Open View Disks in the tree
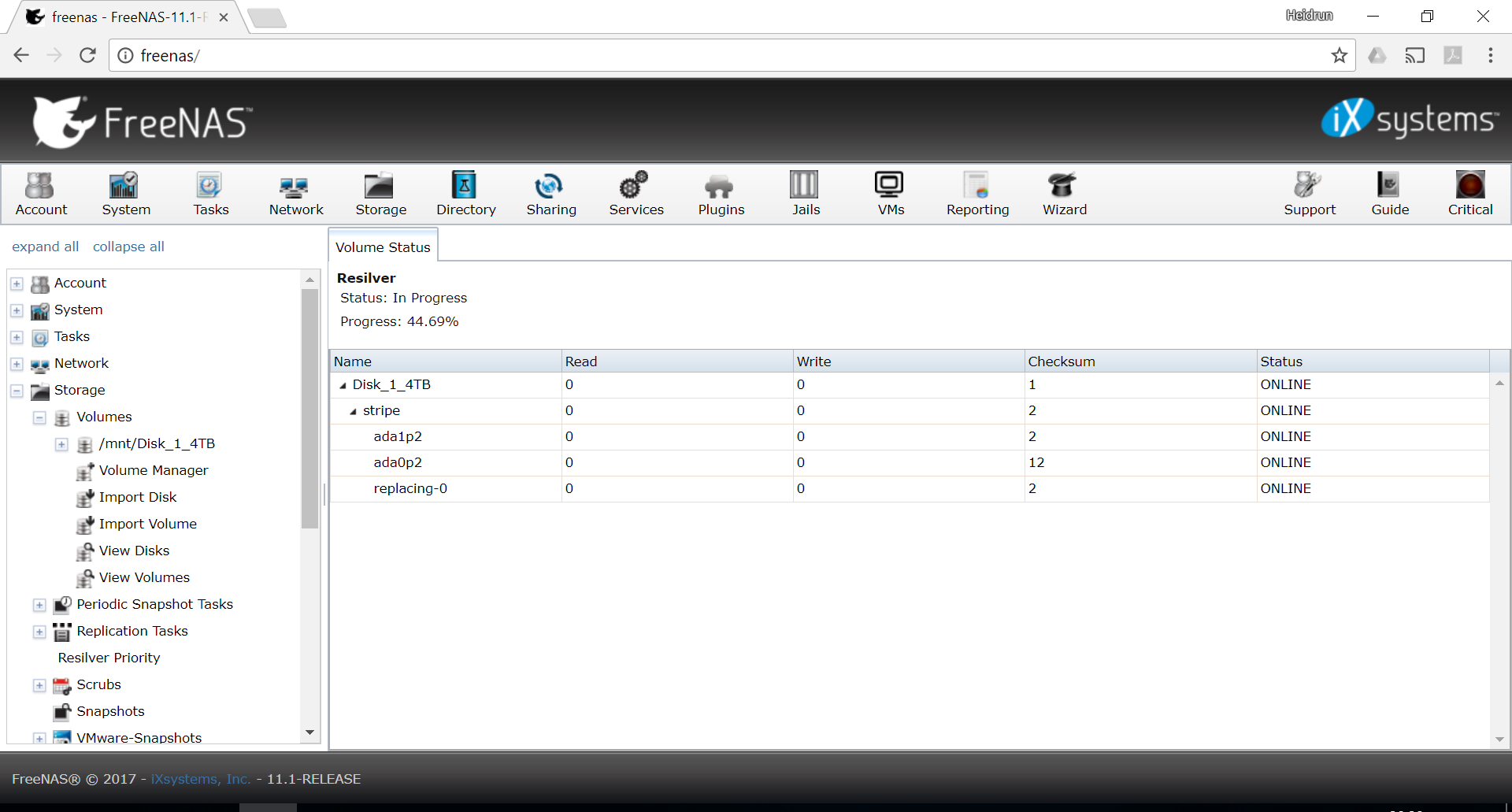 click(134, 551)
